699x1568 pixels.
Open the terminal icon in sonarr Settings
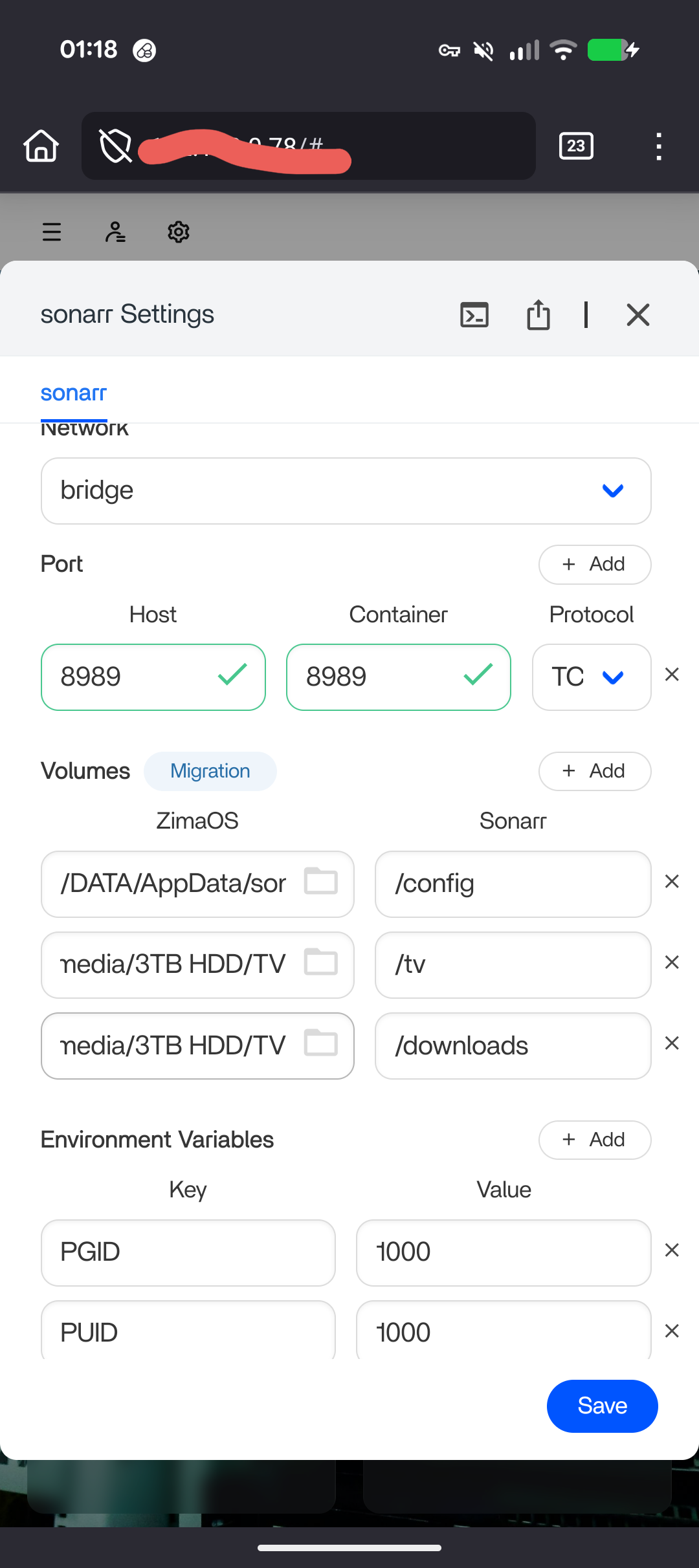point(474,315)
